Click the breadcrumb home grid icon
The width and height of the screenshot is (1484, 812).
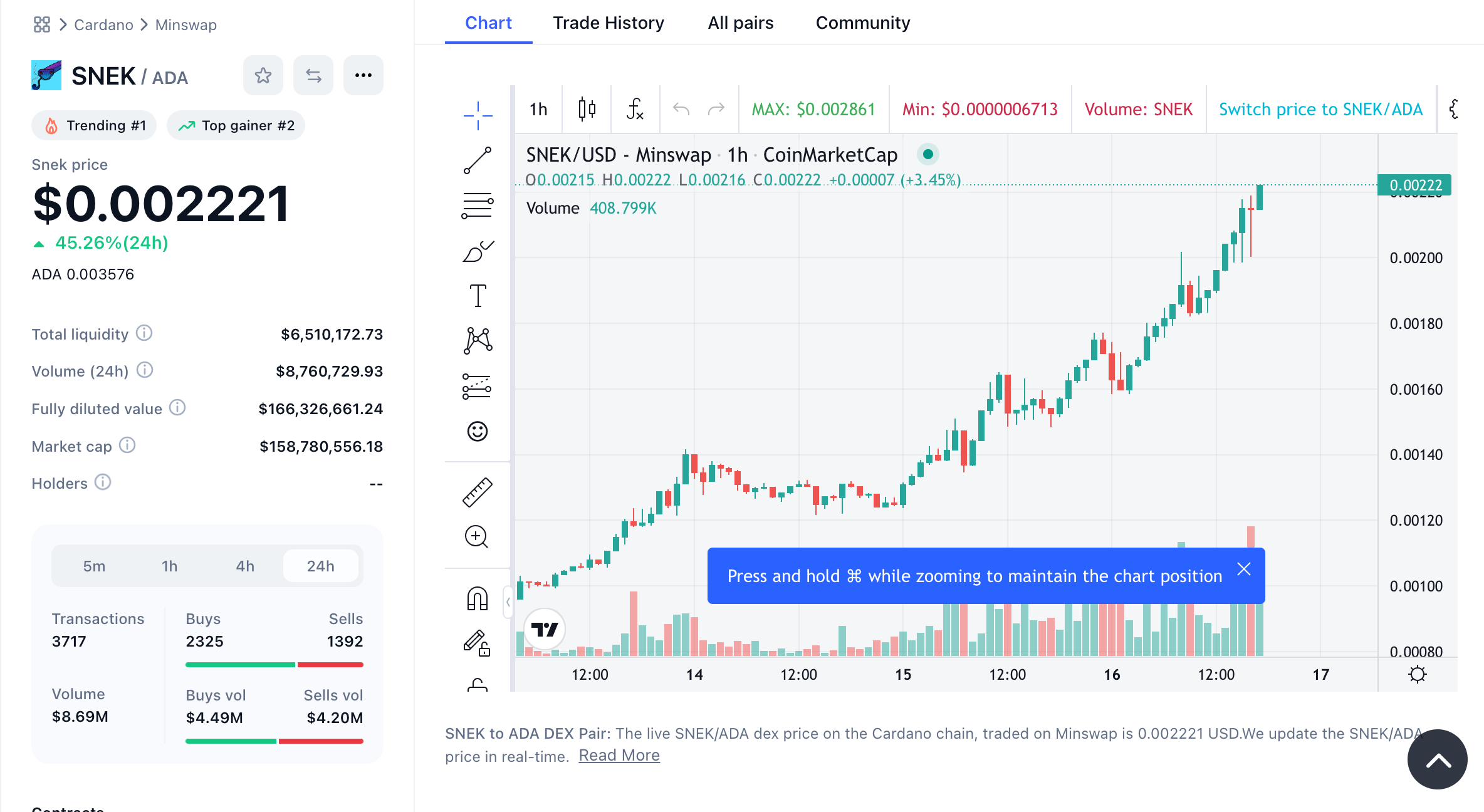42,24
